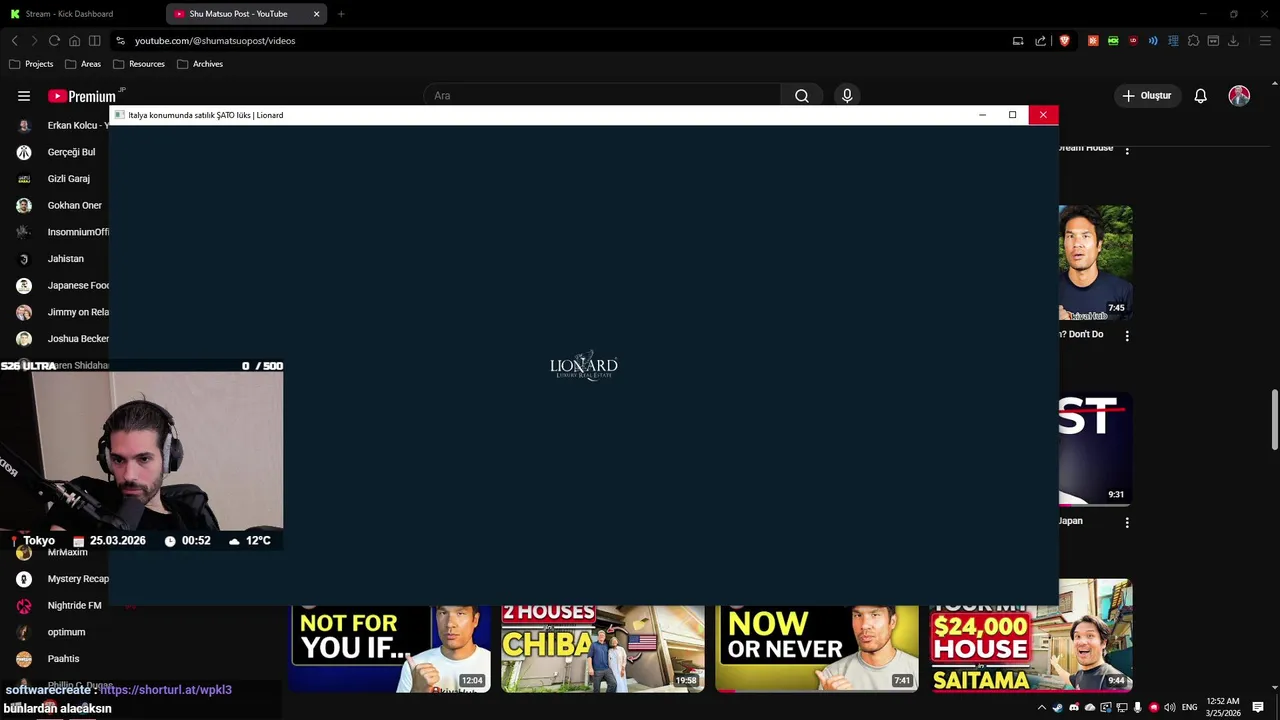The image size is (1280, 720).
Task: Open the Projects bookmarks folder
Action: (31, 64)
